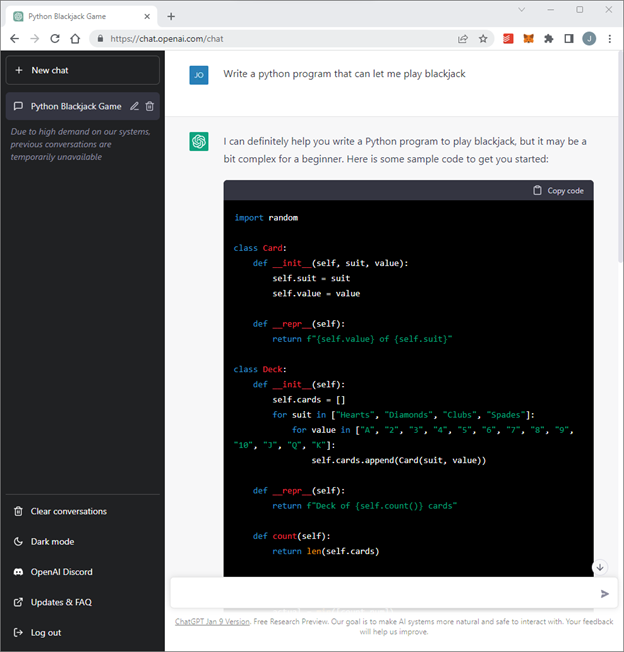Toggle the browser side panel
Image resolution: width=624 pixels, height=652 pixels.
(569, 39)
